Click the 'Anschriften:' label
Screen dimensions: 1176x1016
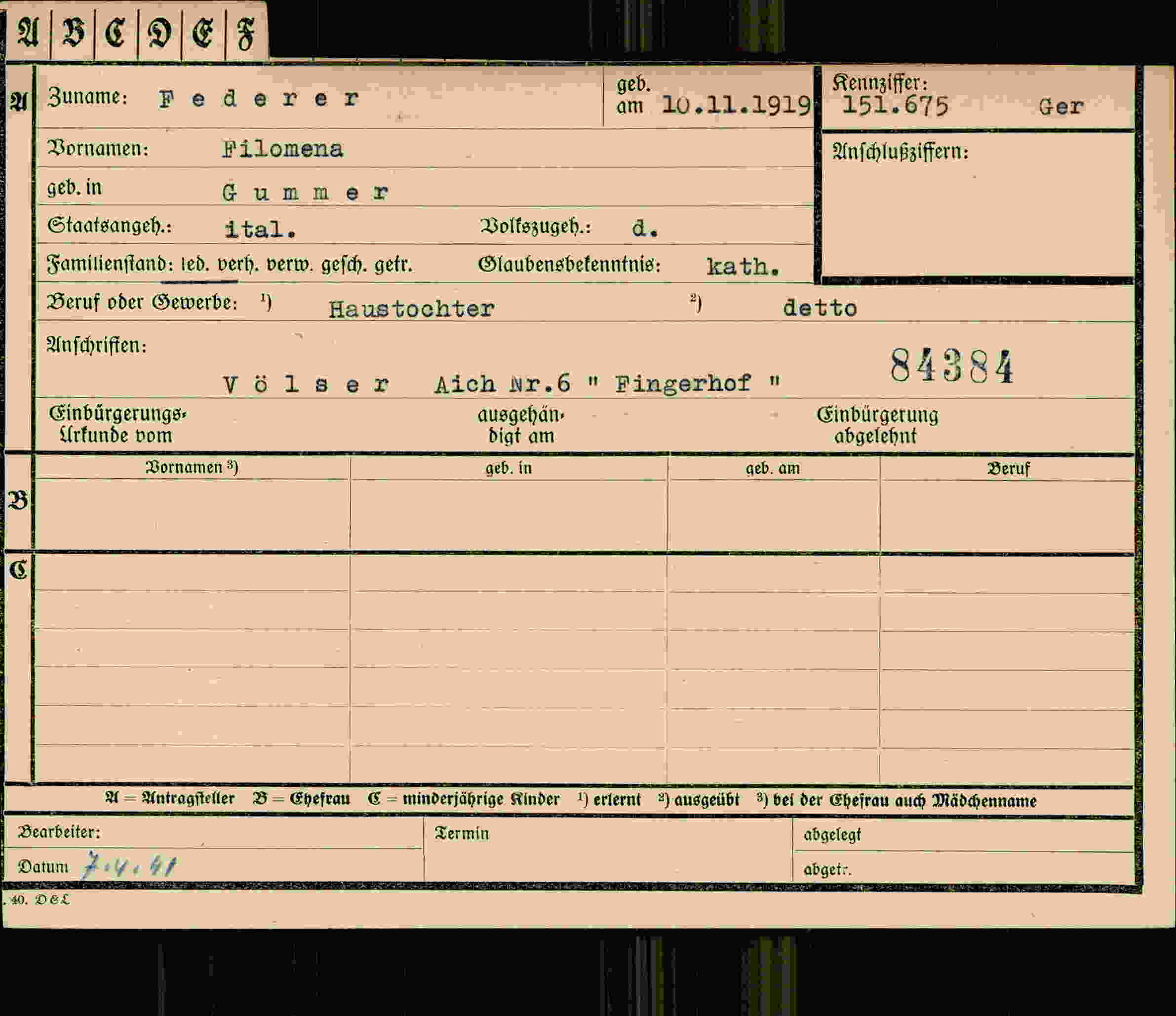(96, 345)
